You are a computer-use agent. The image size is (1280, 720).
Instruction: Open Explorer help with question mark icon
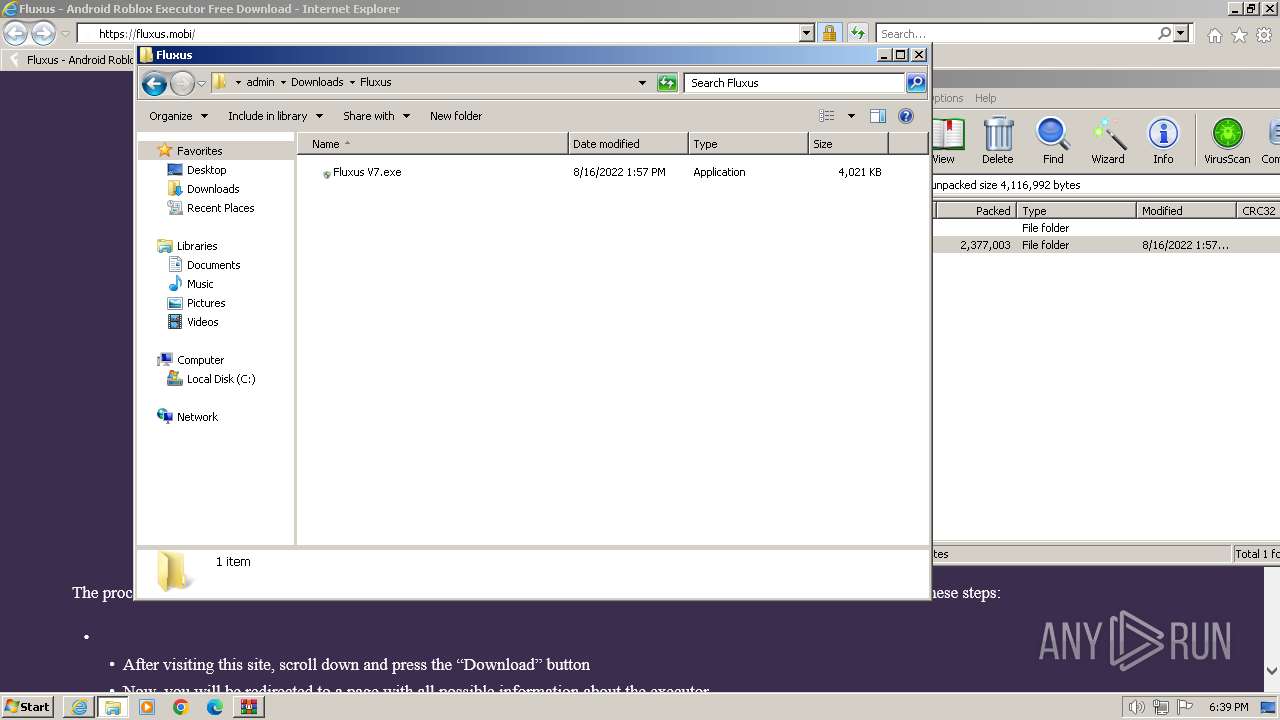(906, 116)
